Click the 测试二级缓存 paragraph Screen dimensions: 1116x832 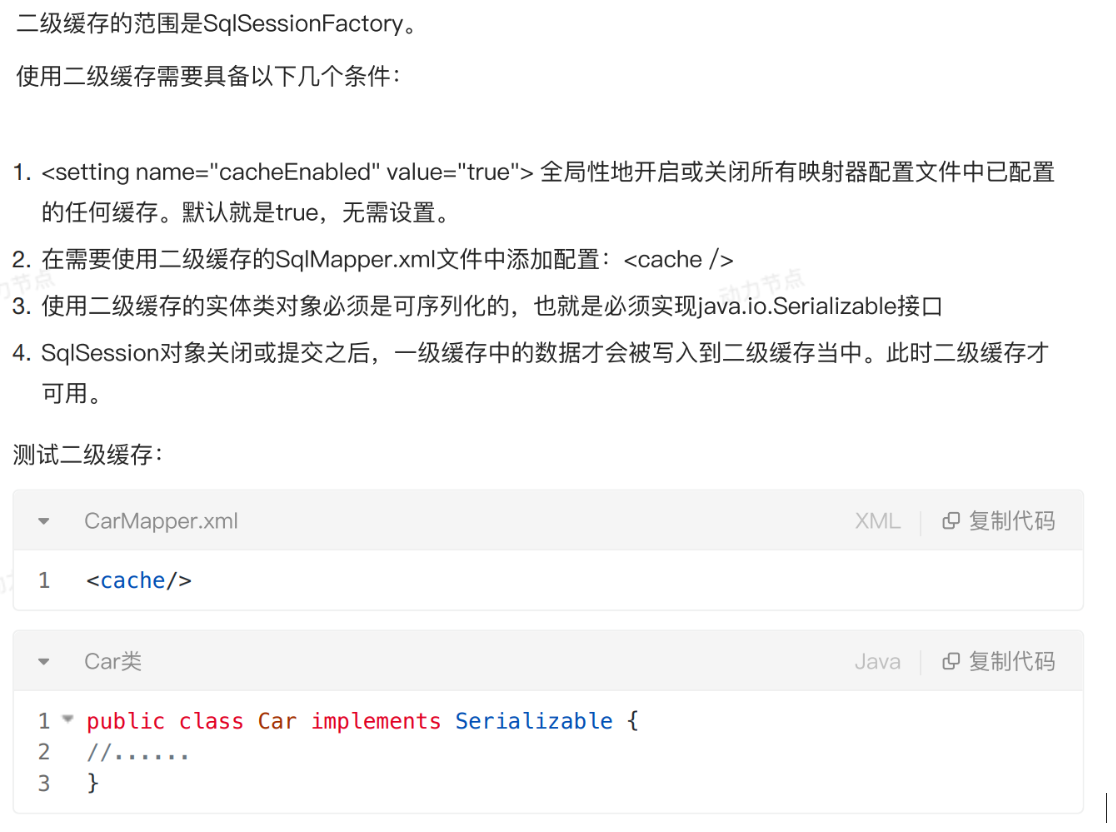coord(88,454)
